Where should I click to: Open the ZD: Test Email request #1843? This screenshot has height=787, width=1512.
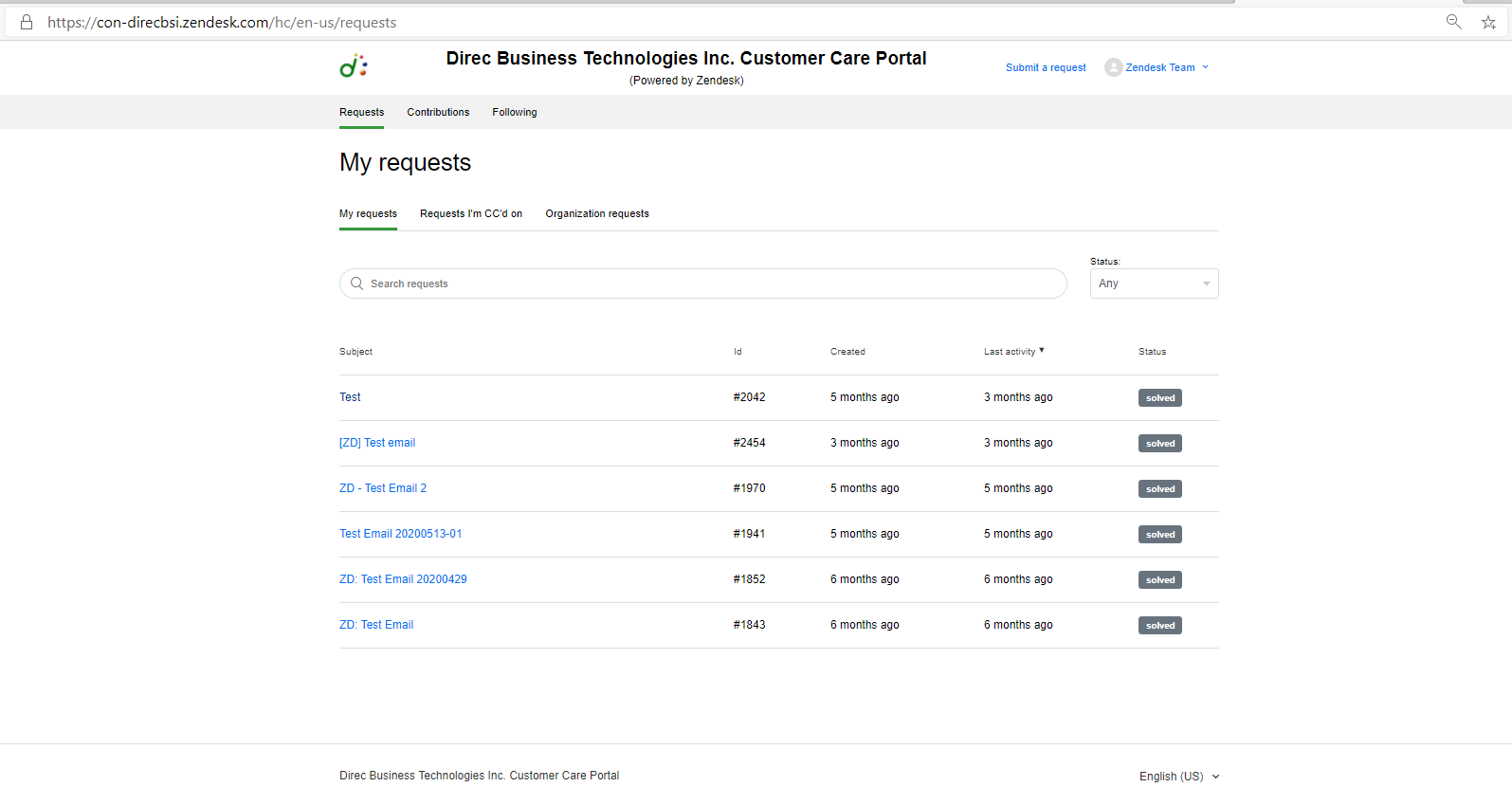376,625
